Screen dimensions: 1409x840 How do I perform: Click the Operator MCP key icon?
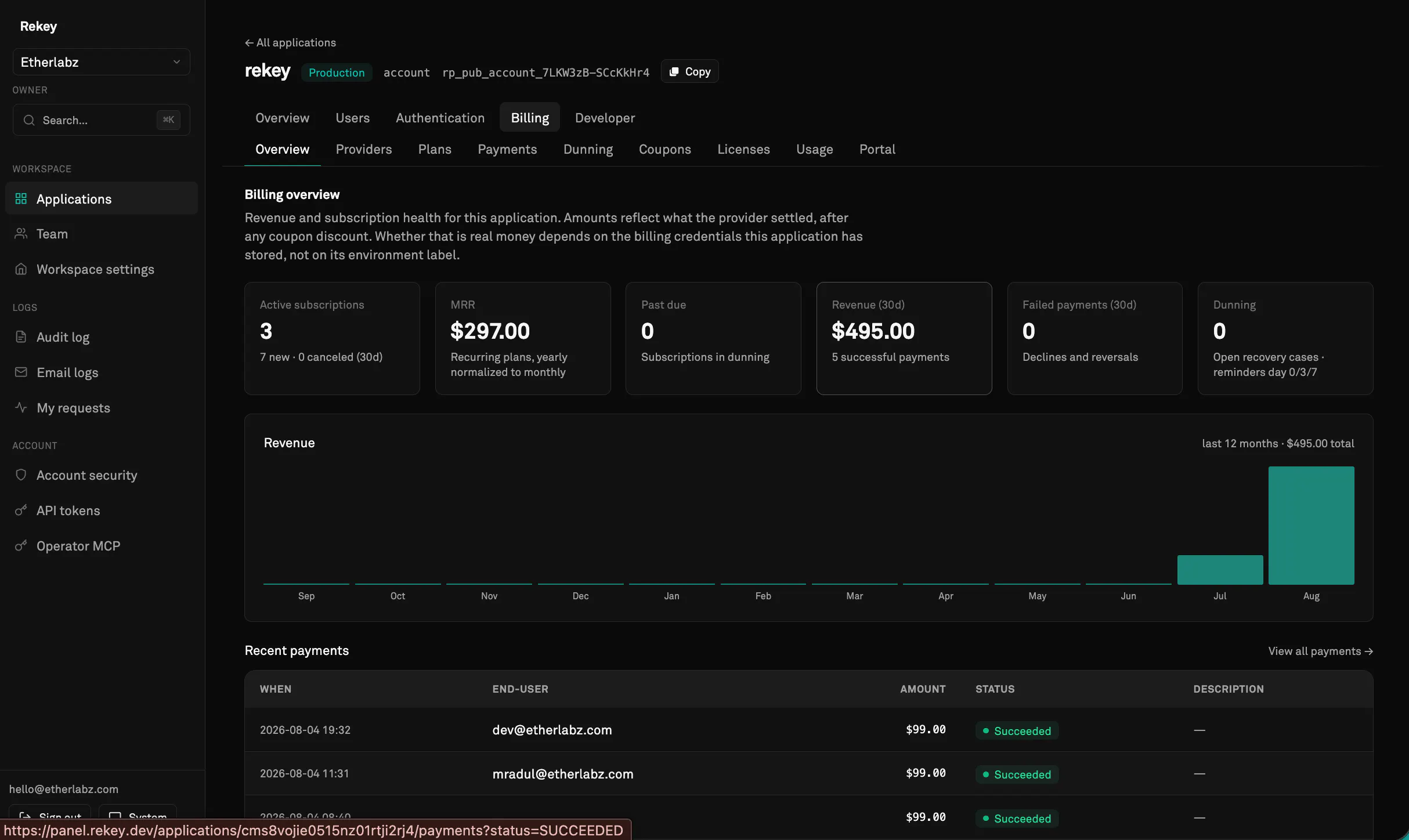(x=21, y=545)
